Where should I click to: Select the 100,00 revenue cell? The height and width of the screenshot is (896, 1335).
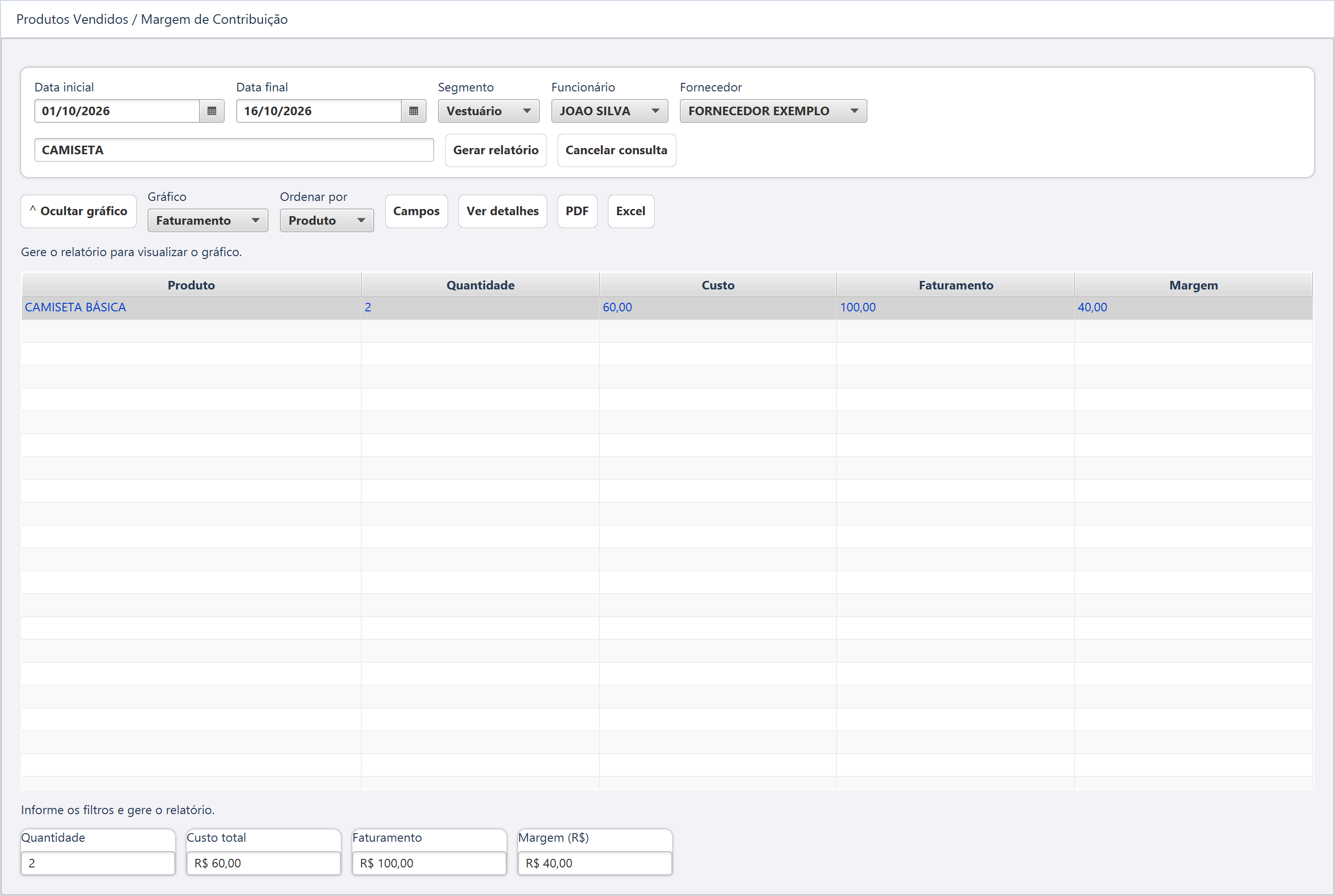pyautogui.click(x=956, y=308)
